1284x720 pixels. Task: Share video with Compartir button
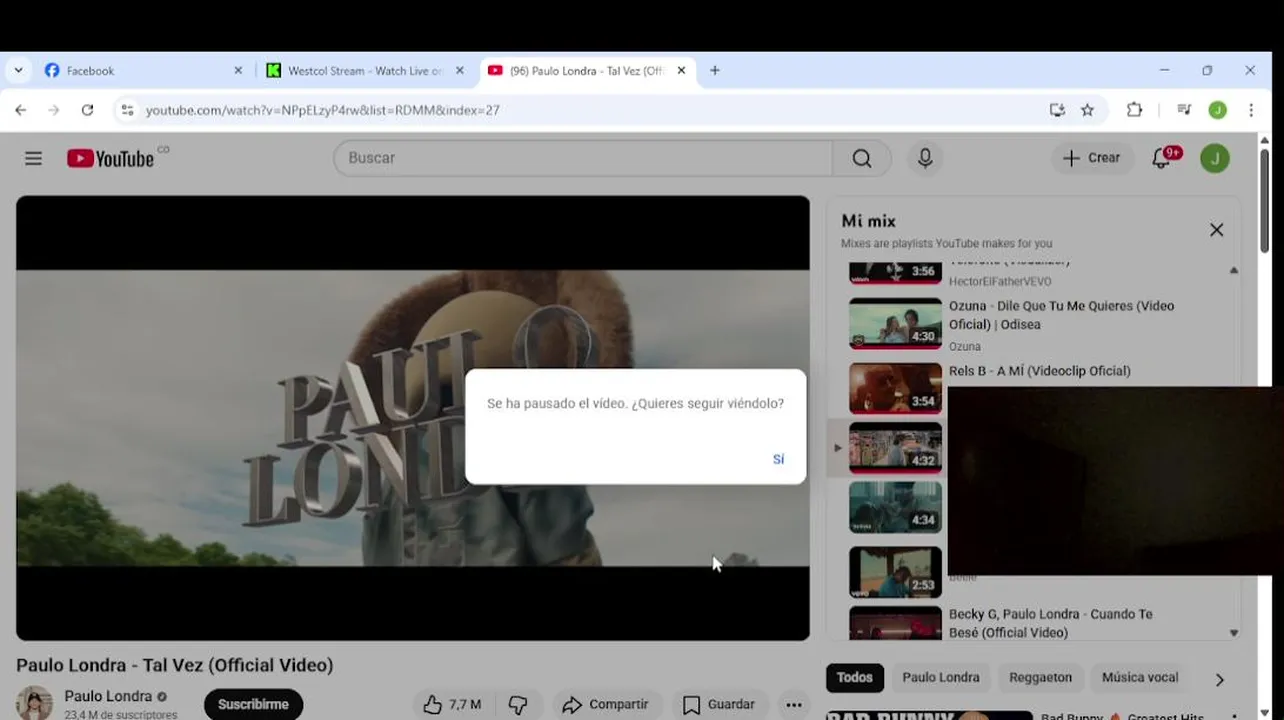point(605,704)
